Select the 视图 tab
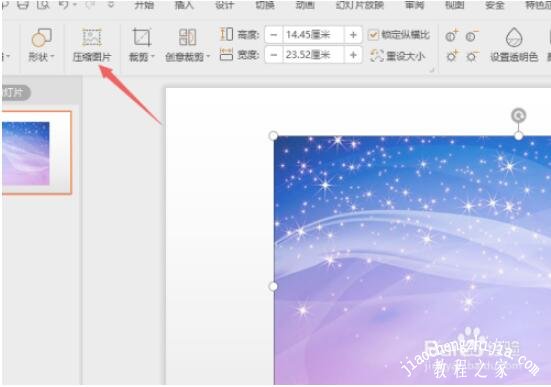The image size is (551, 387). [x=455, y=5]
